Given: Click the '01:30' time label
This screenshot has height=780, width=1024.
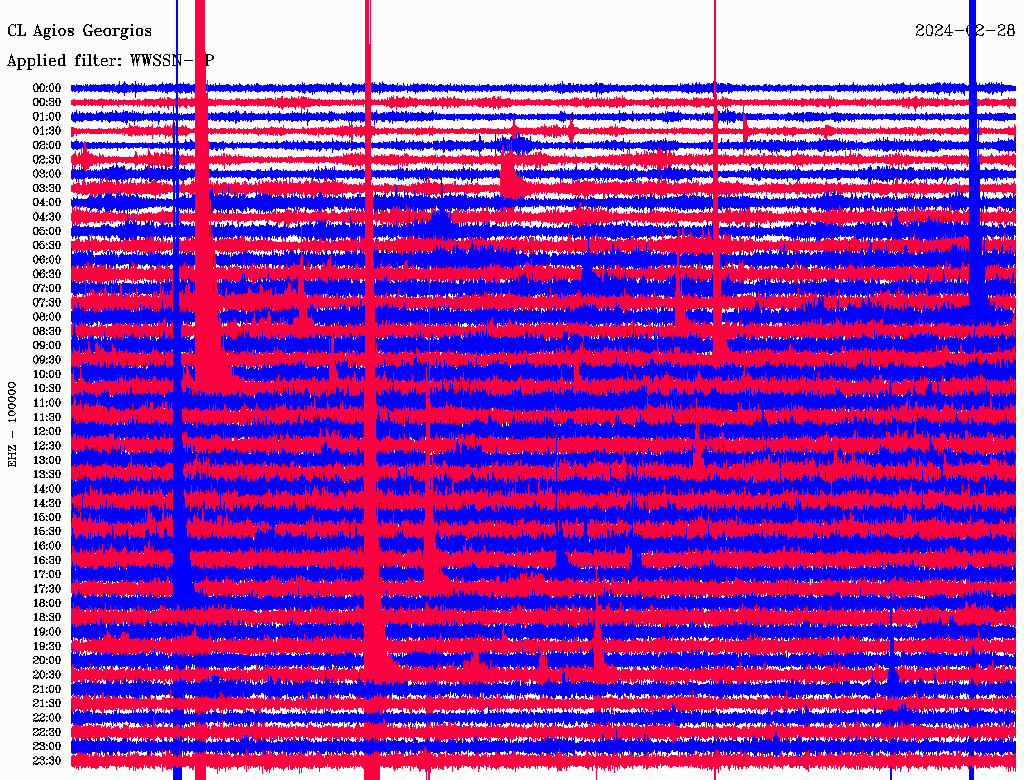Looking at the screenshot, I should pyautogui.click(x=47, y=131).
